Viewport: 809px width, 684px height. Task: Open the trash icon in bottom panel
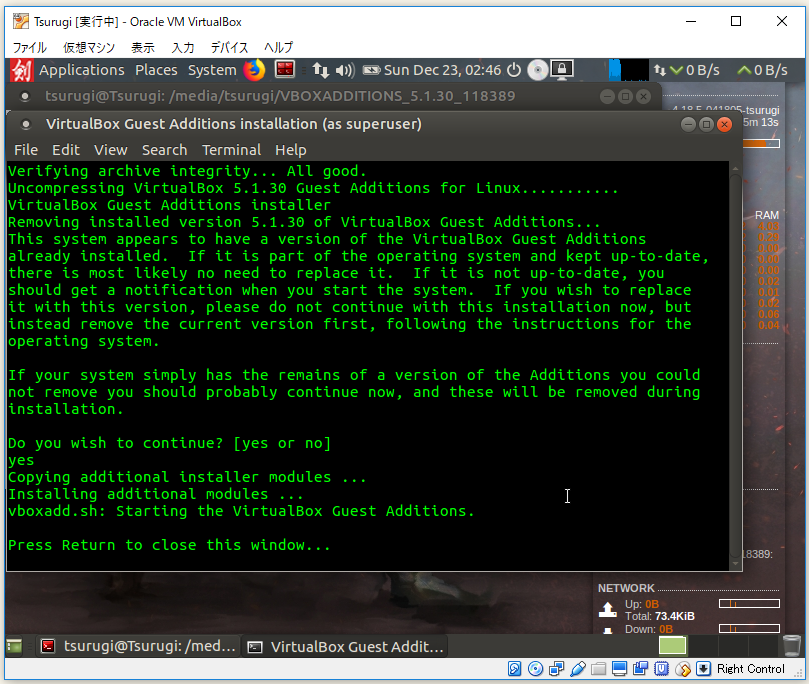tap(791, 646)
